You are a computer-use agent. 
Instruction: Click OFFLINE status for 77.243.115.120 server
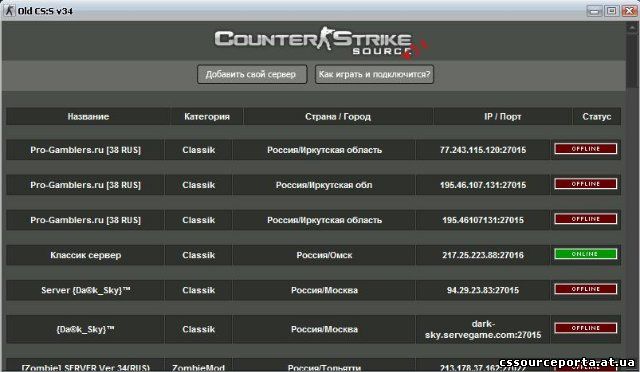(585, 149)
